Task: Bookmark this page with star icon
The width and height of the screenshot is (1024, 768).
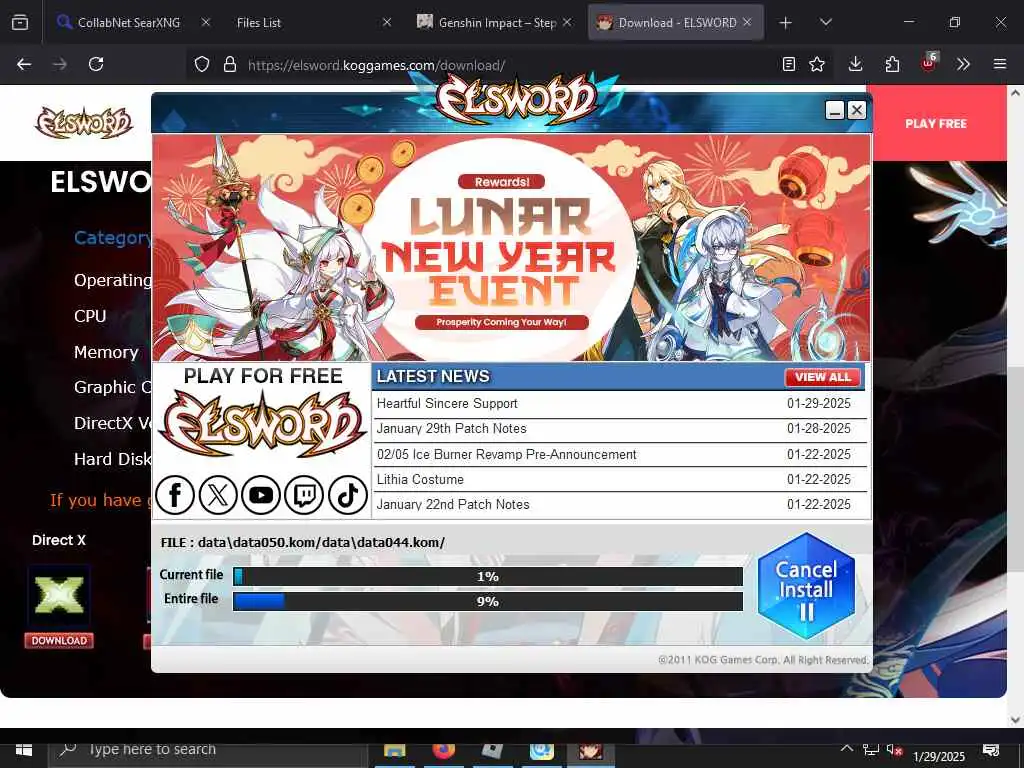Action: [x=817, y=64]
